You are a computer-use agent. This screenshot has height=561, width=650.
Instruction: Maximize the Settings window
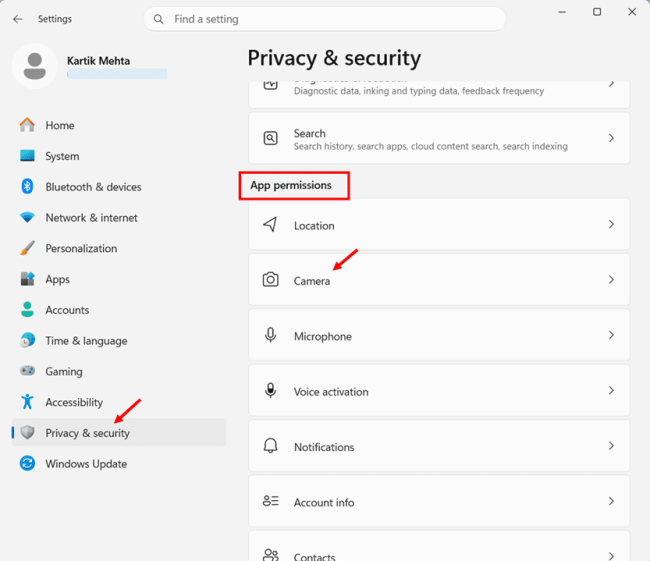click(x=597, y=12)
